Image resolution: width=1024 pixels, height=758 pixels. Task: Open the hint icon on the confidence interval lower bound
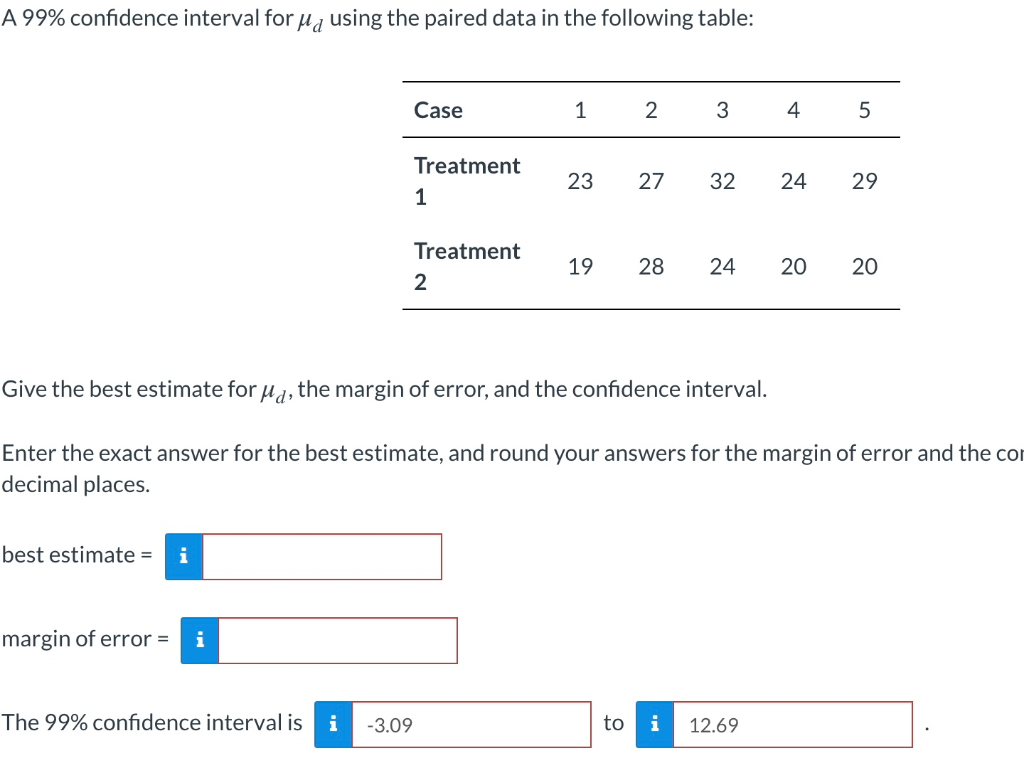333,724
